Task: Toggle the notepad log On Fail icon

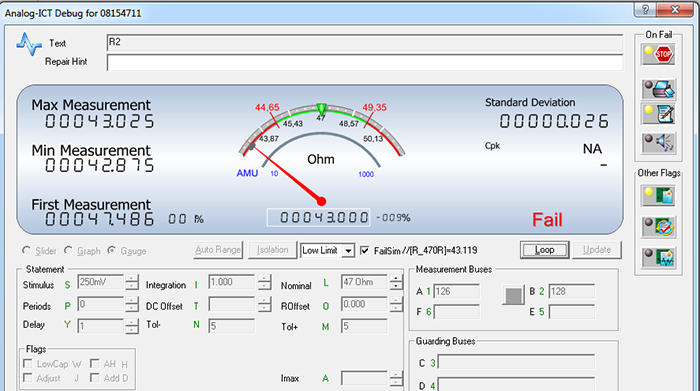Action: point(658,114)
